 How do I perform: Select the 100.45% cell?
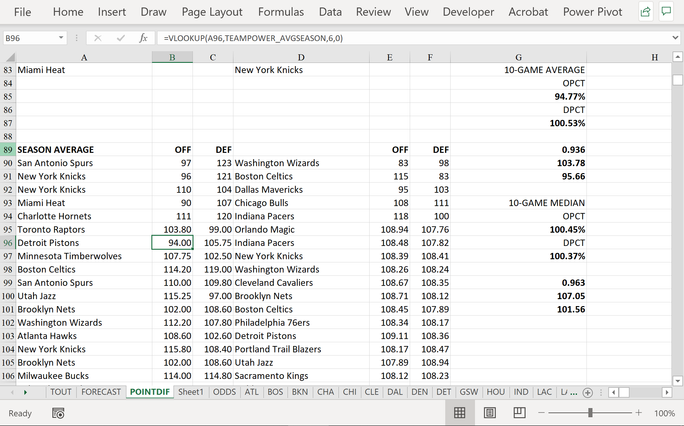click(x=518, y=229)
